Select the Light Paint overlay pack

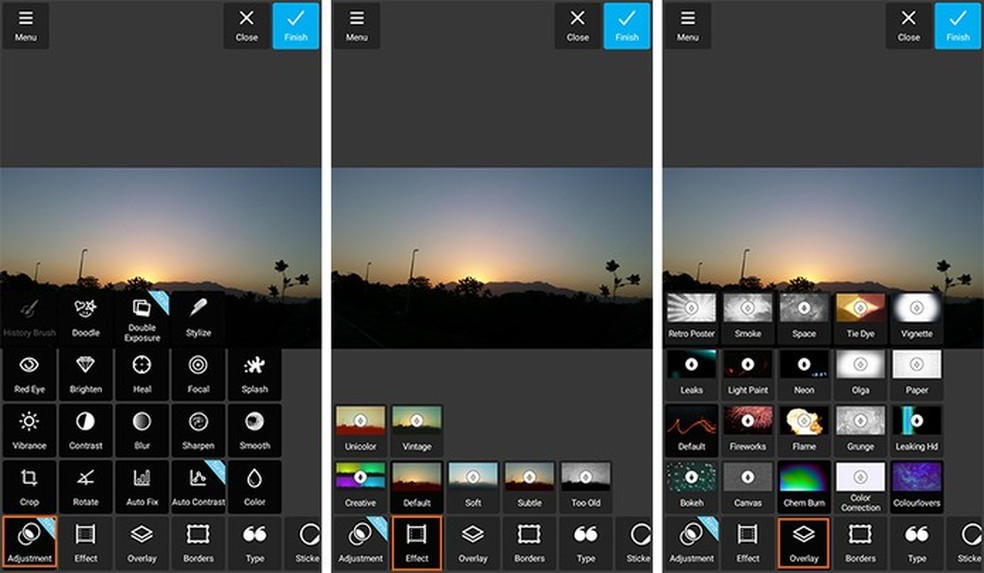[x=747, y=374]
